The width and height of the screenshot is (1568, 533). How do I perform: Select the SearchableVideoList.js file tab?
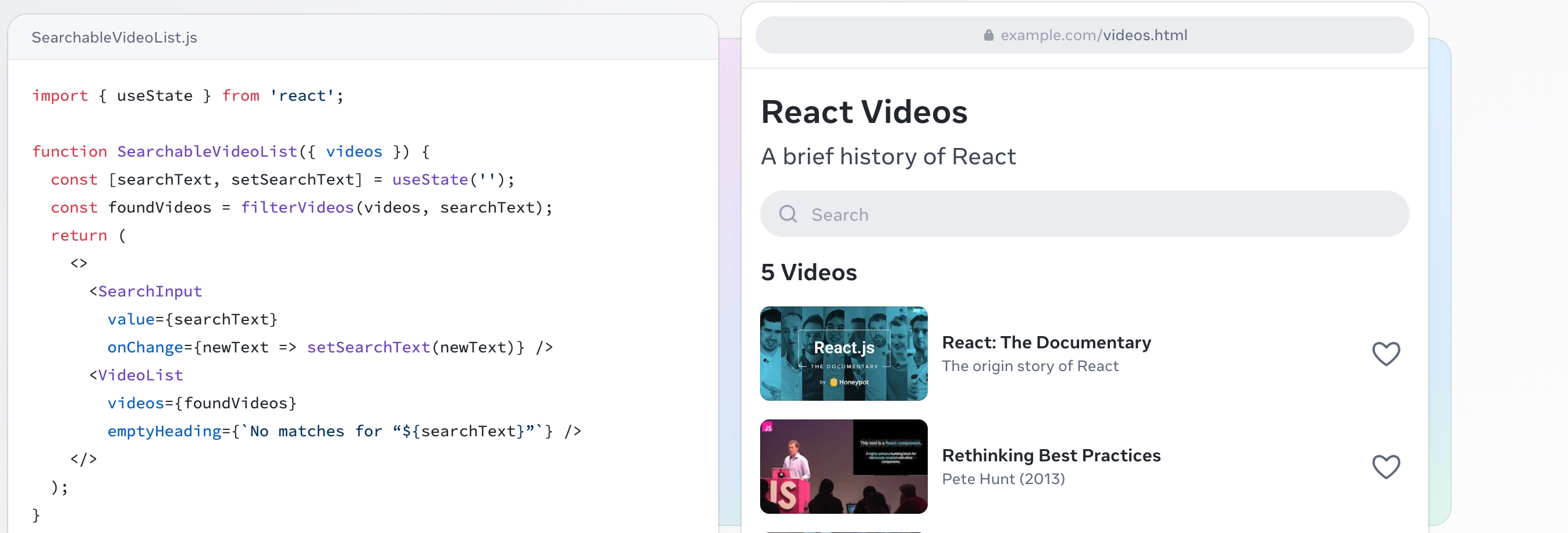115,37
